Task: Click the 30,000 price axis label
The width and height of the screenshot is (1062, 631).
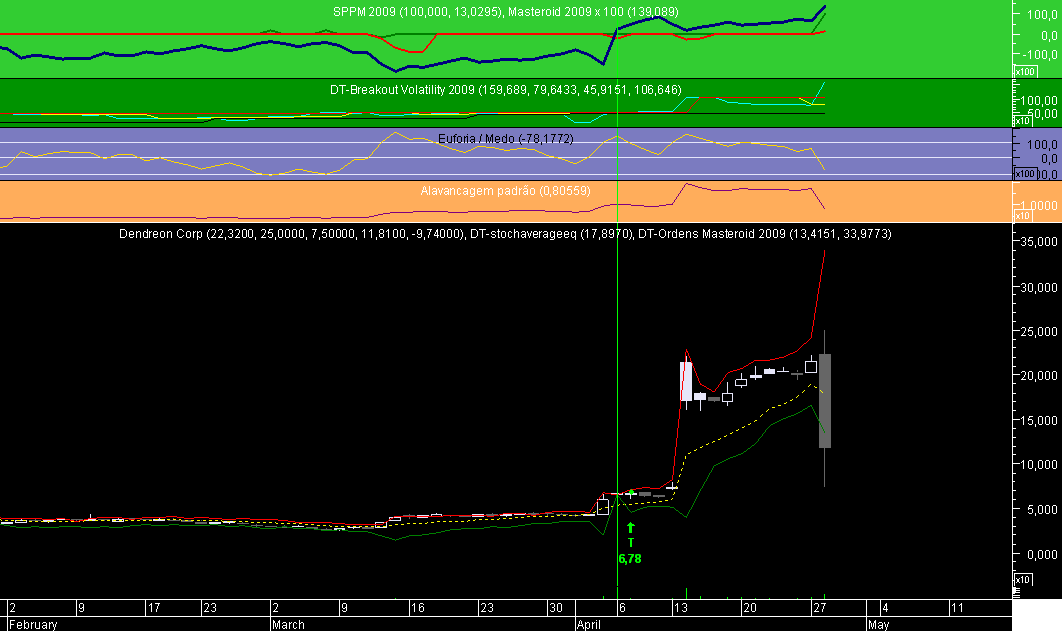Action: (x=1039, y=288)
